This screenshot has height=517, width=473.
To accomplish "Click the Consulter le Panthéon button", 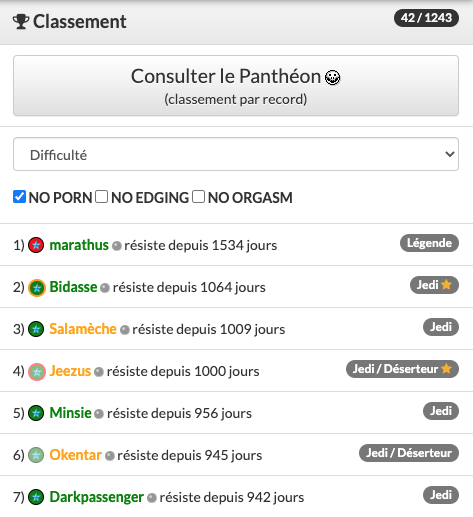I will coord(236,86).
